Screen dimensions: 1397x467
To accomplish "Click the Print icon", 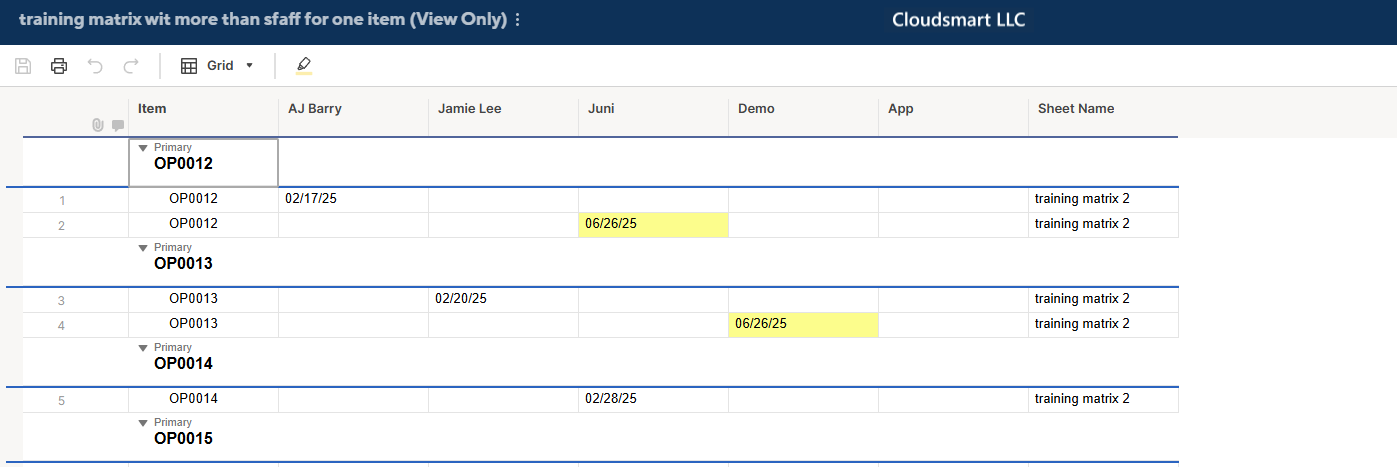I will (59, 66).
